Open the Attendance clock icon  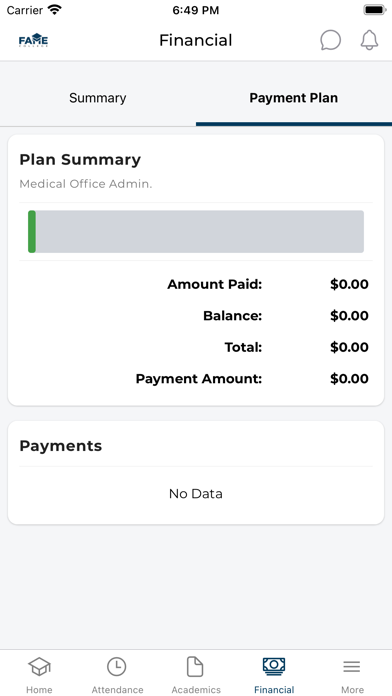pos(117,667)
